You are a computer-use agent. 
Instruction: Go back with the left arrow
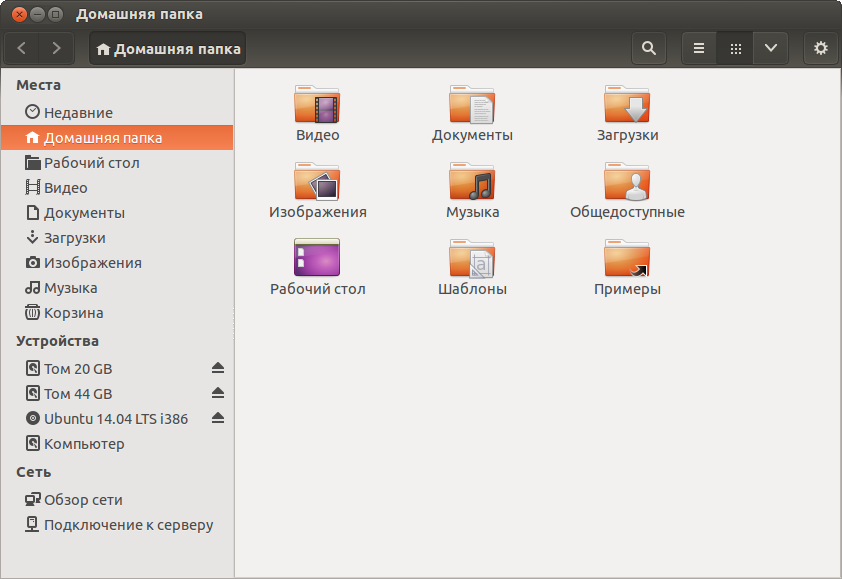pyautogui.click(x=21, y=48)
